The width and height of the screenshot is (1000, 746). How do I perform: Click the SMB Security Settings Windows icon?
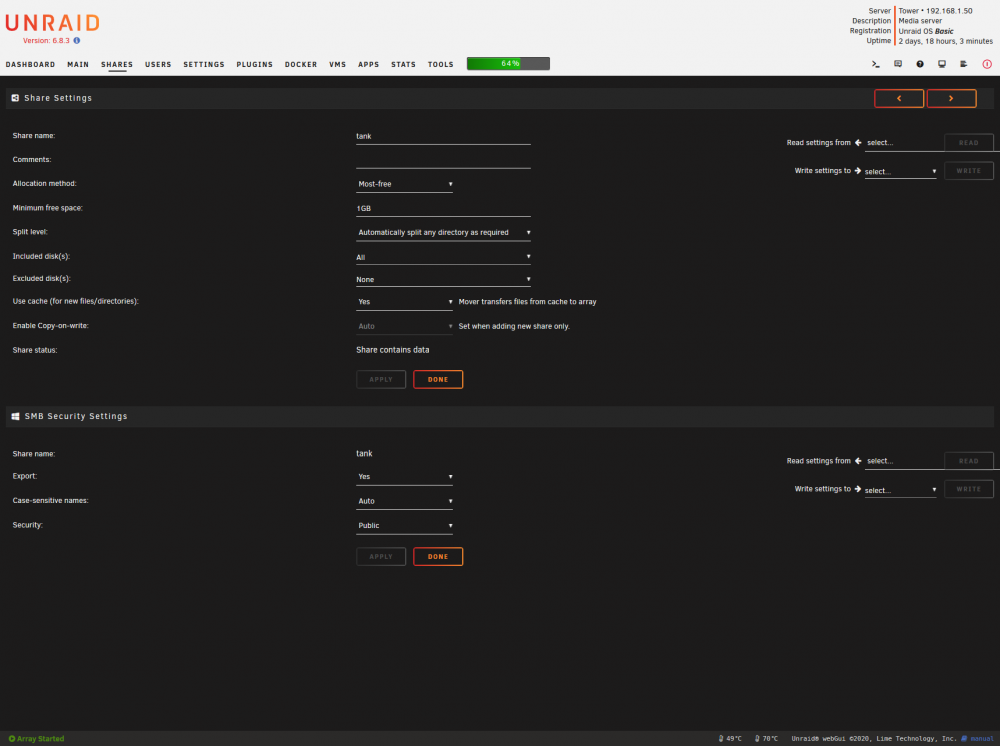15,416
